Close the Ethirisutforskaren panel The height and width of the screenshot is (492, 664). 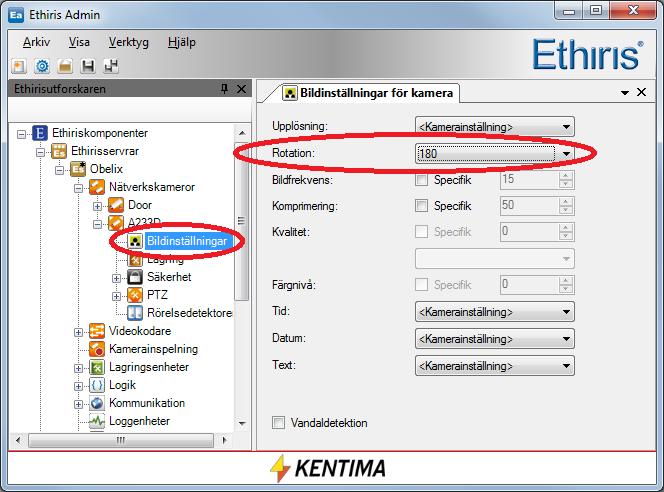coord(241,89)
